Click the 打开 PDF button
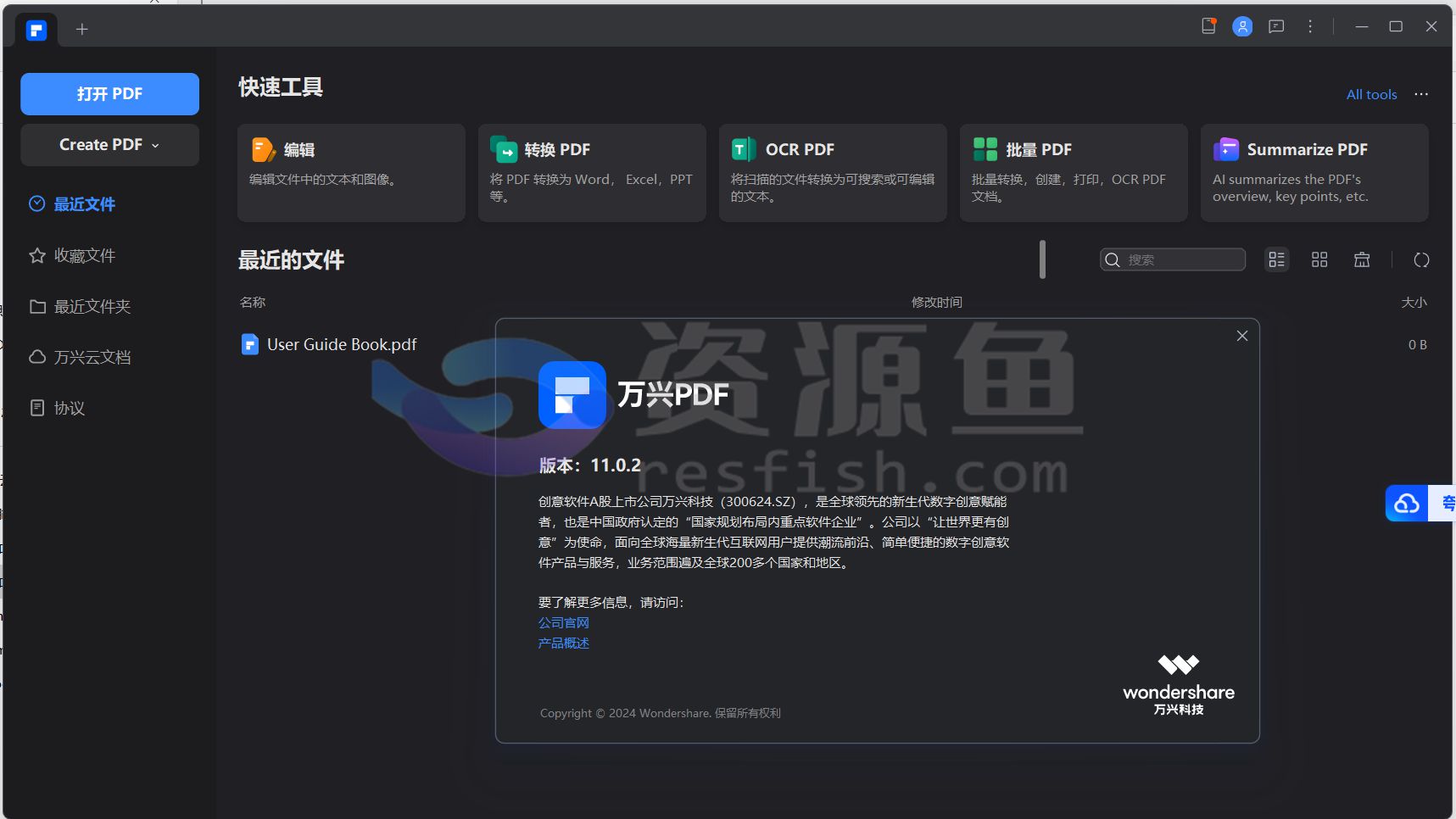This screenshot has height=819, width=1456. 109,94
